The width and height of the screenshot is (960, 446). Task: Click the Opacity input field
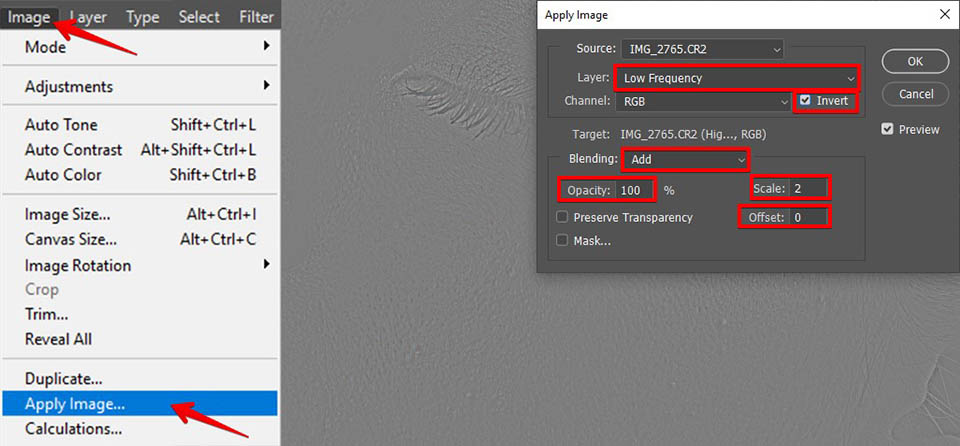634,189
